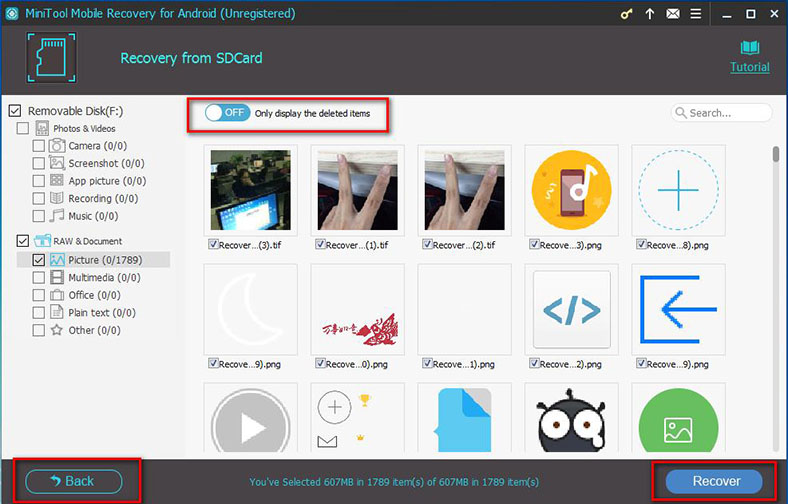This screenshot has width=788, height=504.
Task: Open the white moon thumbnail
Action: pyautogui.click(x=250, y=309)
